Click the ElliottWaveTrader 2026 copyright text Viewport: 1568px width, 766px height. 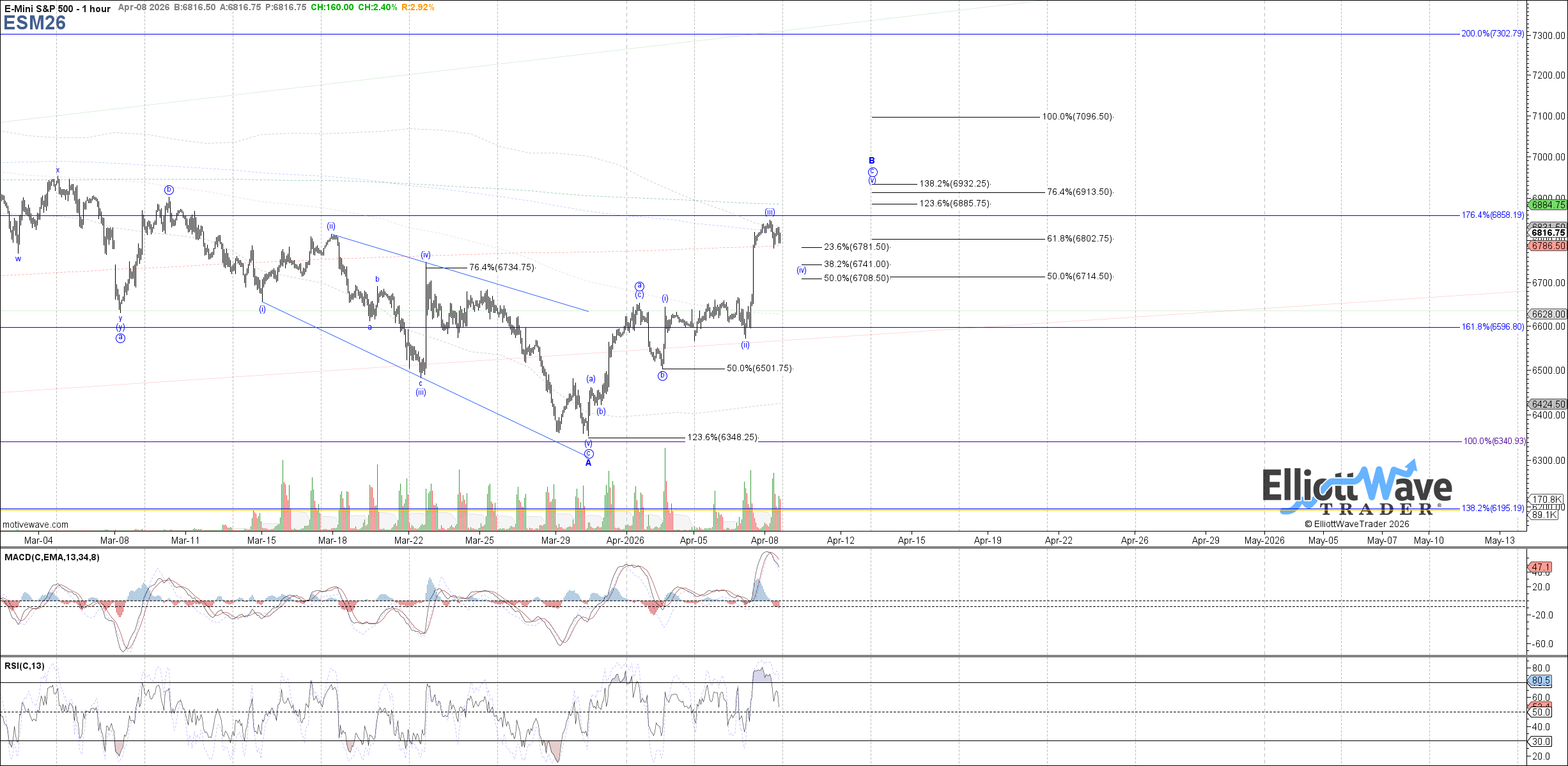[x=1356, y=524]
